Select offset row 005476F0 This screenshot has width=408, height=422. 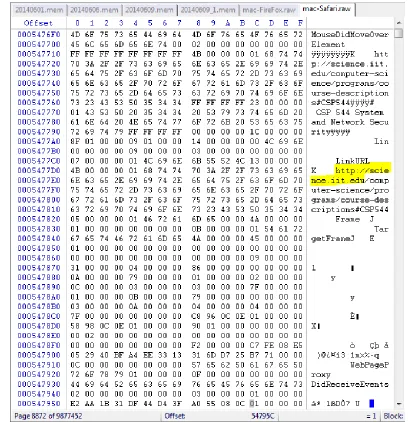(39, 34)
